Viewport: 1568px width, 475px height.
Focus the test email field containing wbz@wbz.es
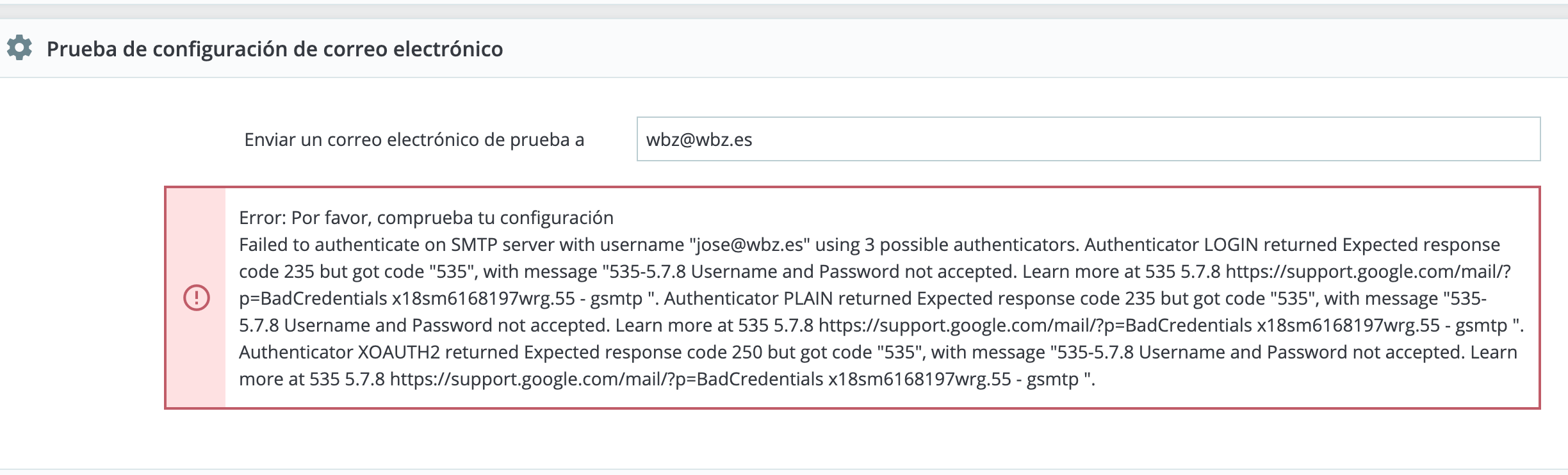(x=1088, y=139)
